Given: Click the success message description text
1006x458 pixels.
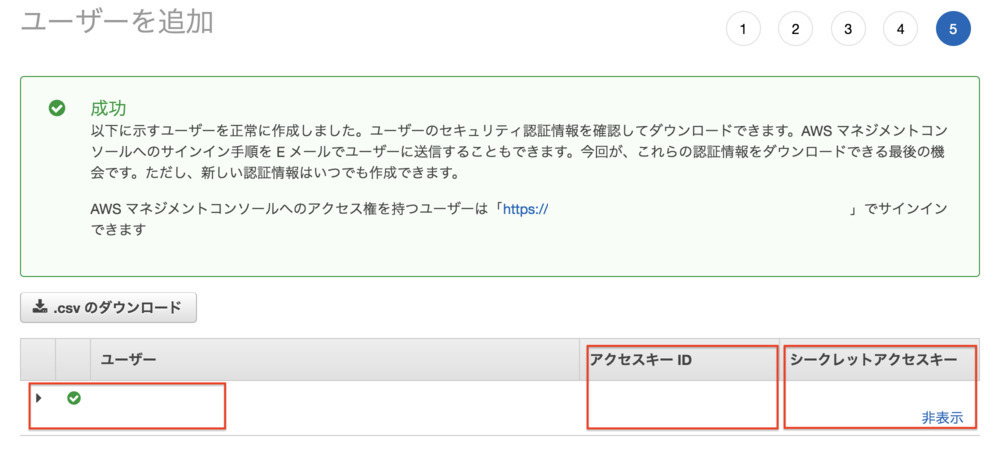Looking at the screenshot, I should tap(500, 152).
